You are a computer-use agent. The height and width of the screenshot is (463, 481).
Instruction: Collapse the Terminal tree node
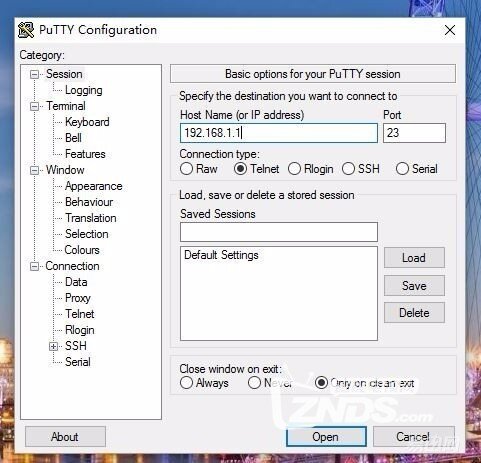[34, 107]
